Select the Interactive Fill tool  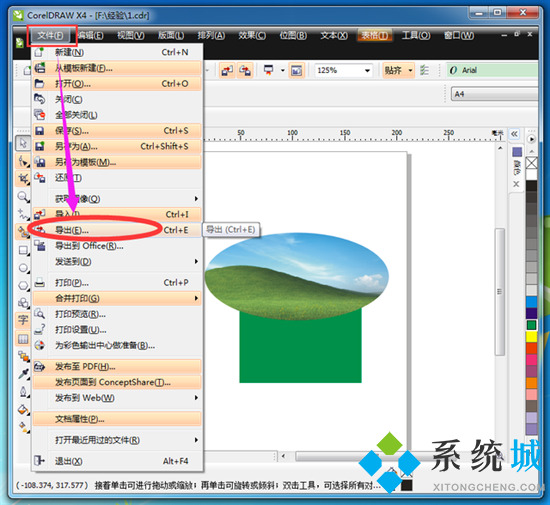click(x=23, y=427)
